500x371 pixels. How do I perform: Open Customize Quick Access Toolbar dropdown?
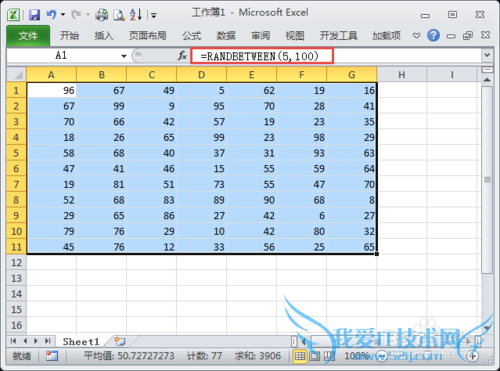(154, 15)
